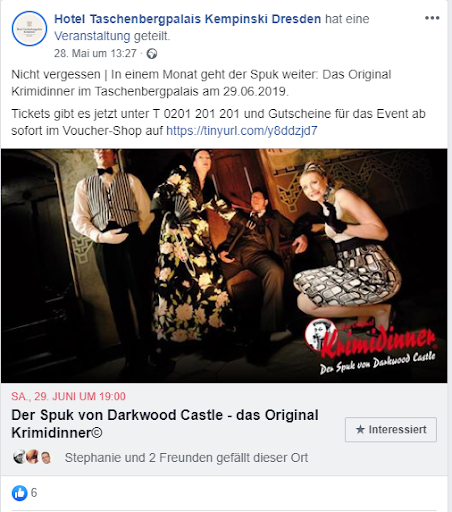Click the globe public-visibility icon
452x512 pixels.
(152, 54)
